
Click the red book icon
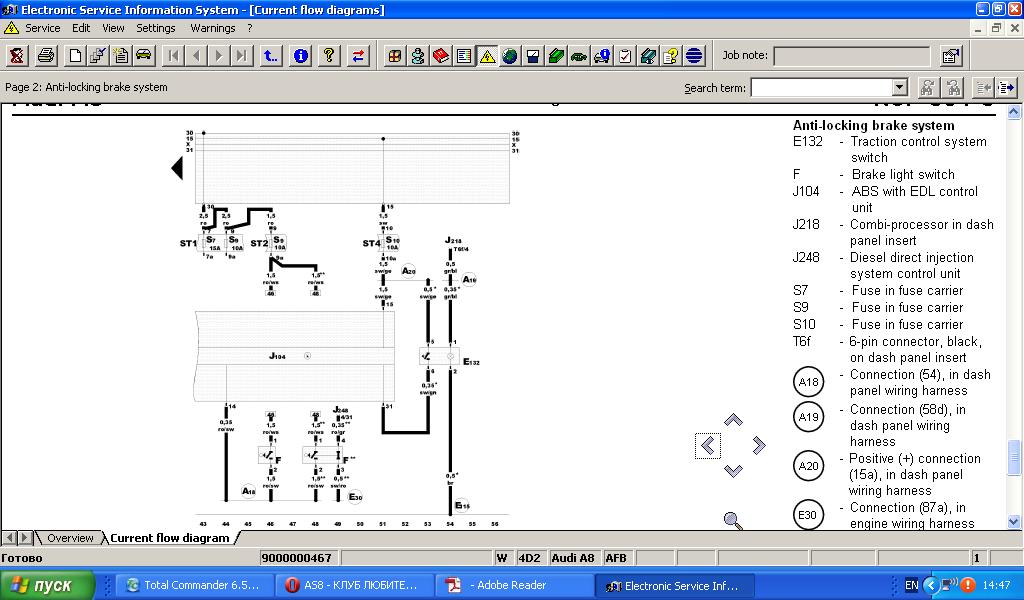click(441, 56)
